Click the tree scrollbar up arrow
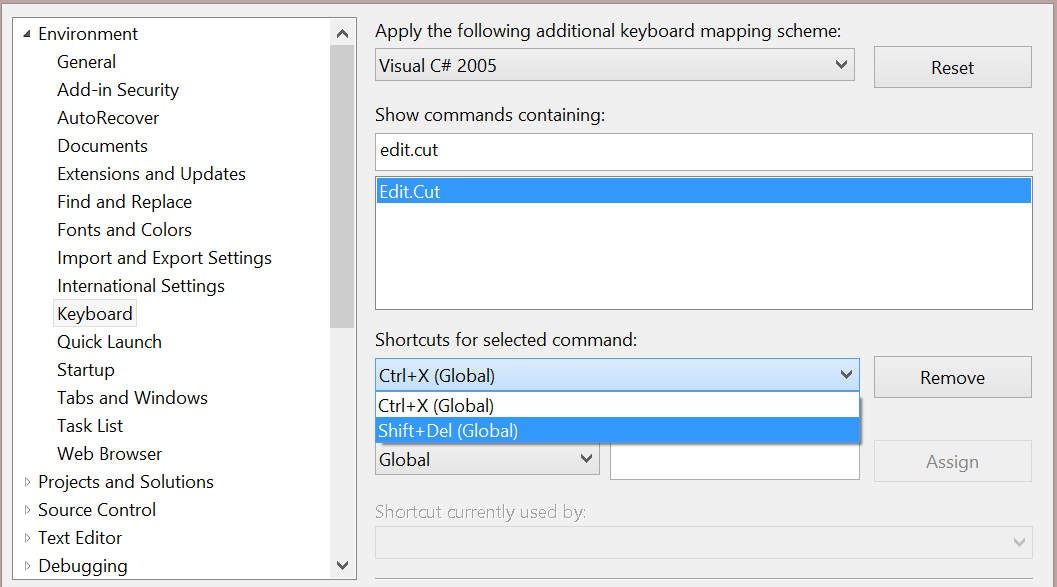 click(x=342, y=34)
